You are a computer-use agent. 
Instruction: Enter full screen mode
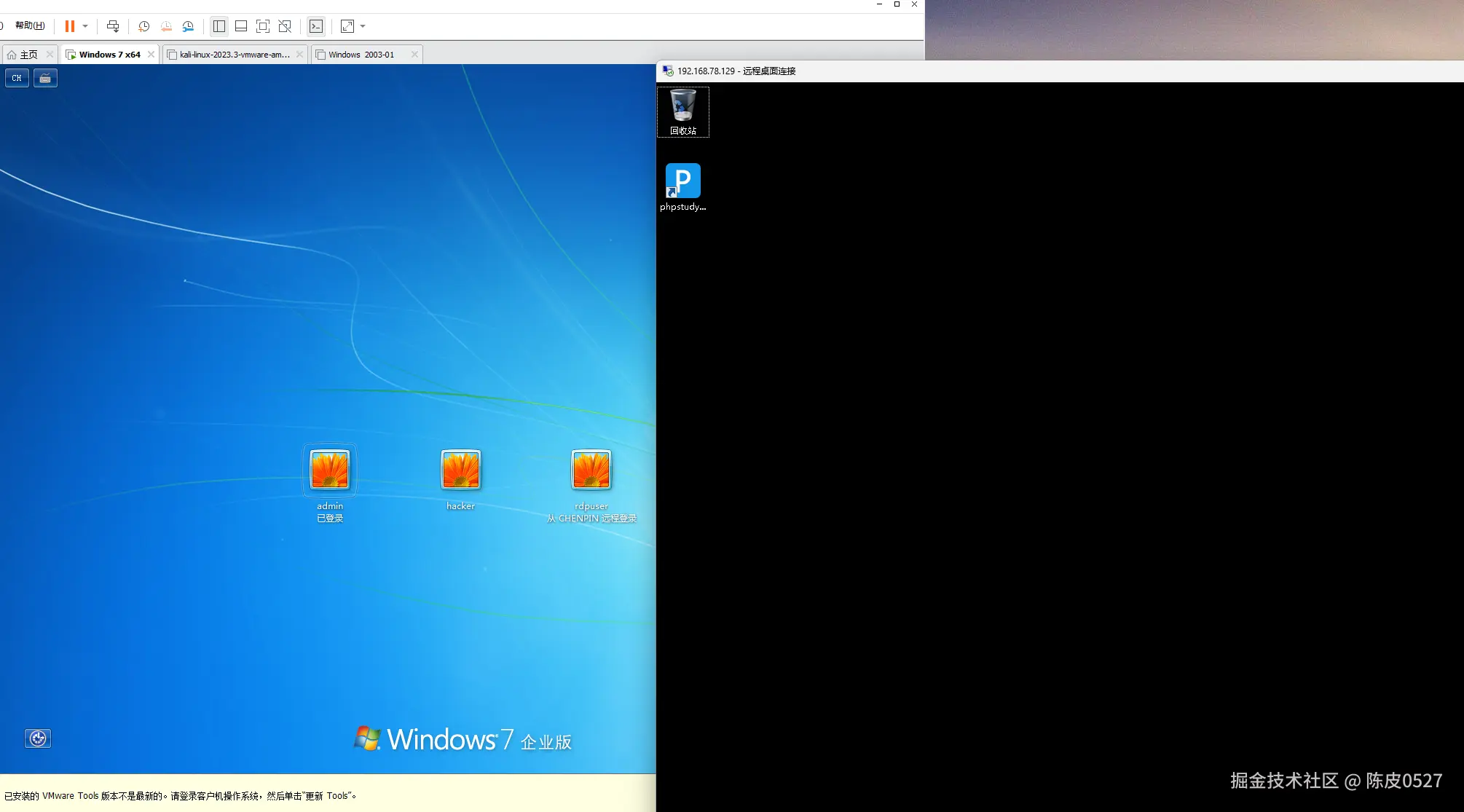tap(263, 26)
